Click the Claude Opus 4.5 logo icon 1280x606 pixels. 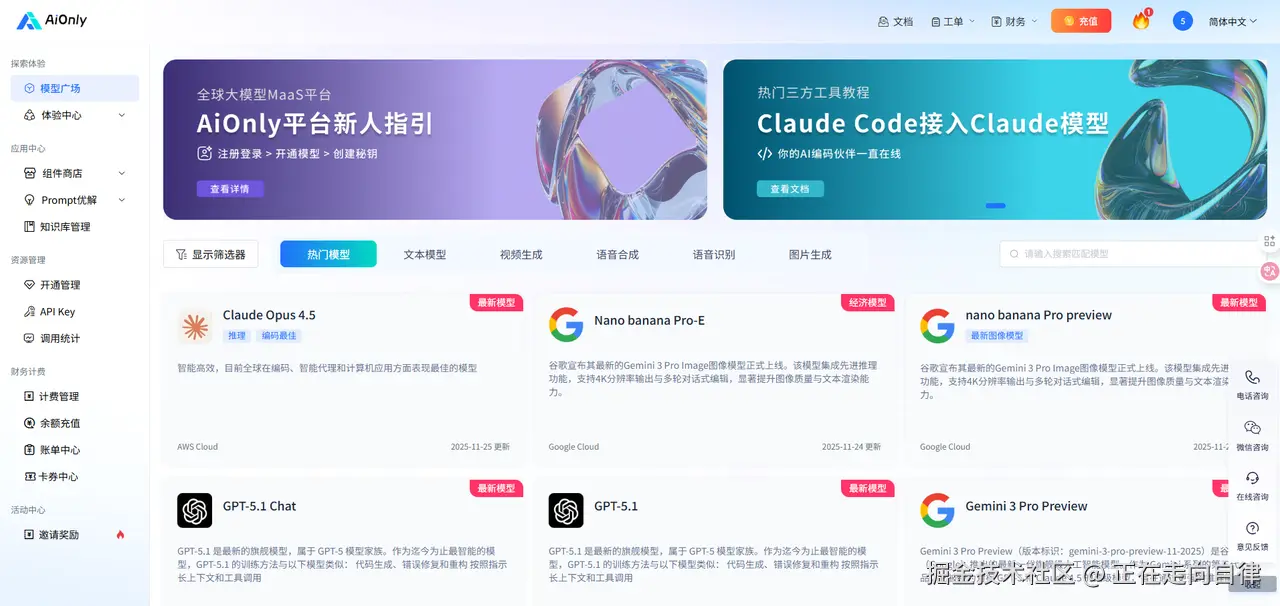point(195,327)
